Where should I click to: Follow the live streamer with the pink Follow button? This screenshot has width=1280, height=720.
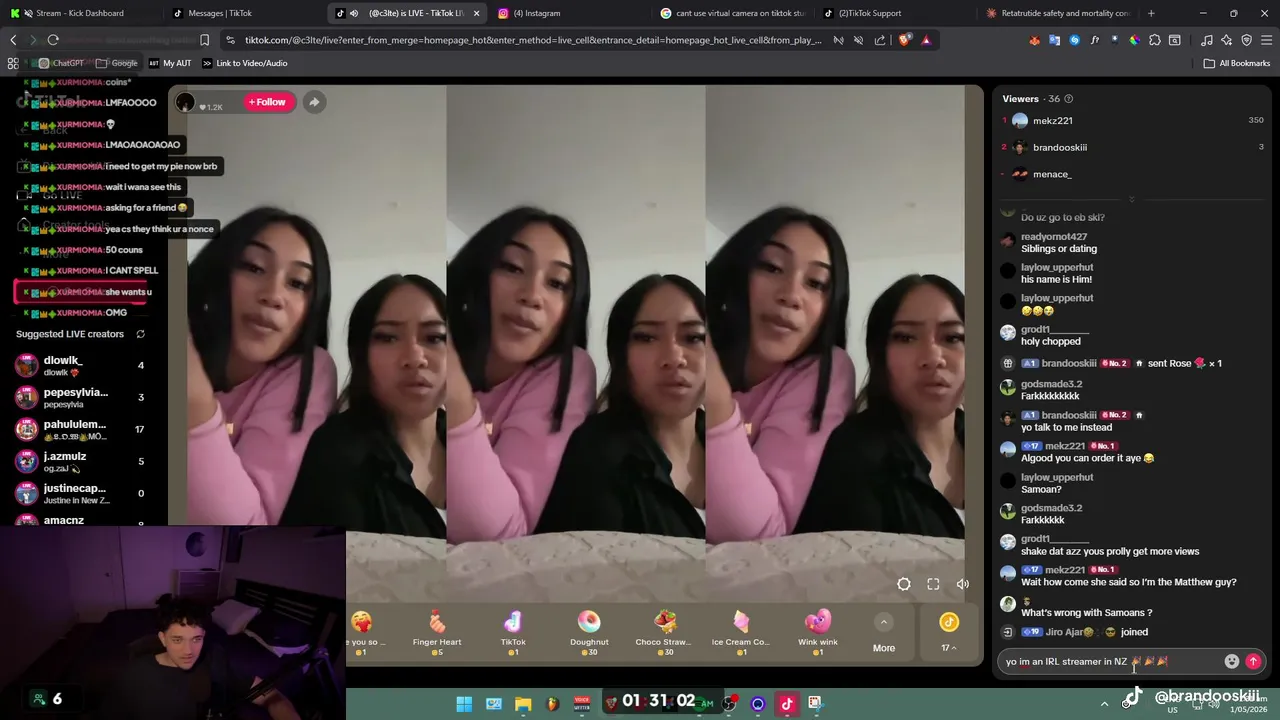point(267,102)
